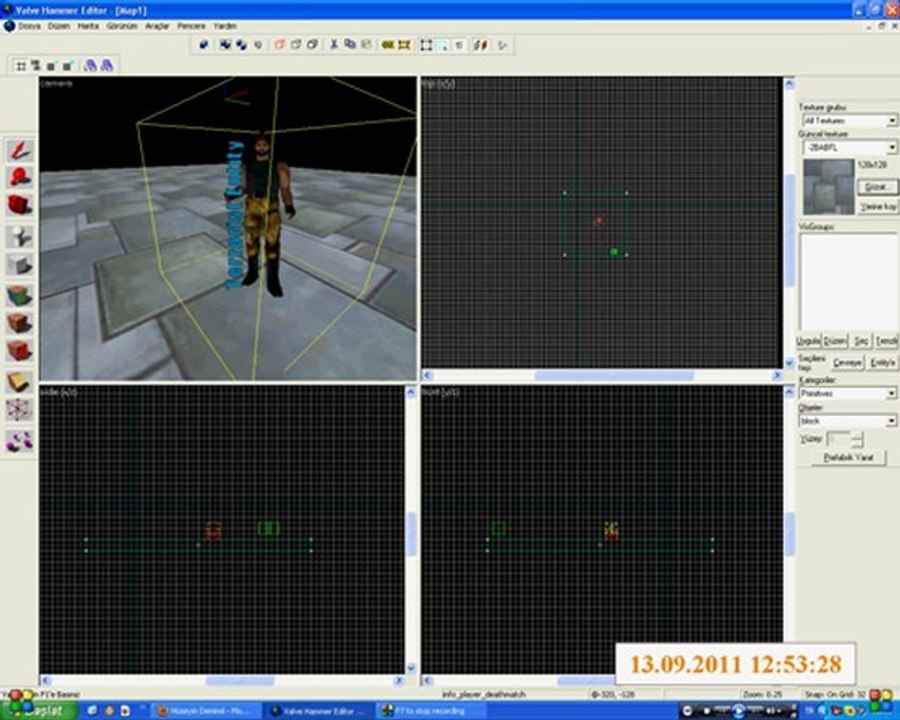
Task: Click the scissors Cut icon
Action: (x=333, y=45)
